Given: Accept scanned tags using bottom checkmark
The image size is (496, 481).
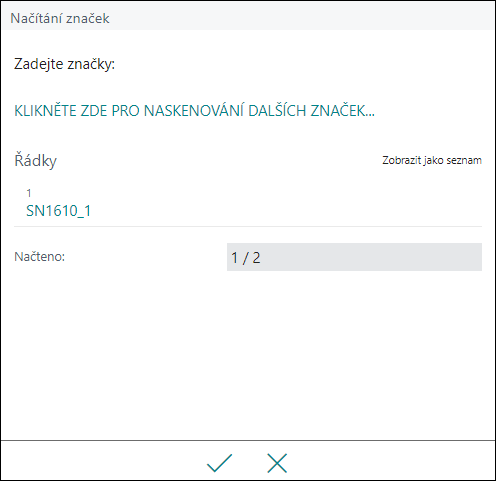Looking at the screenshot, I should (219, 463).
